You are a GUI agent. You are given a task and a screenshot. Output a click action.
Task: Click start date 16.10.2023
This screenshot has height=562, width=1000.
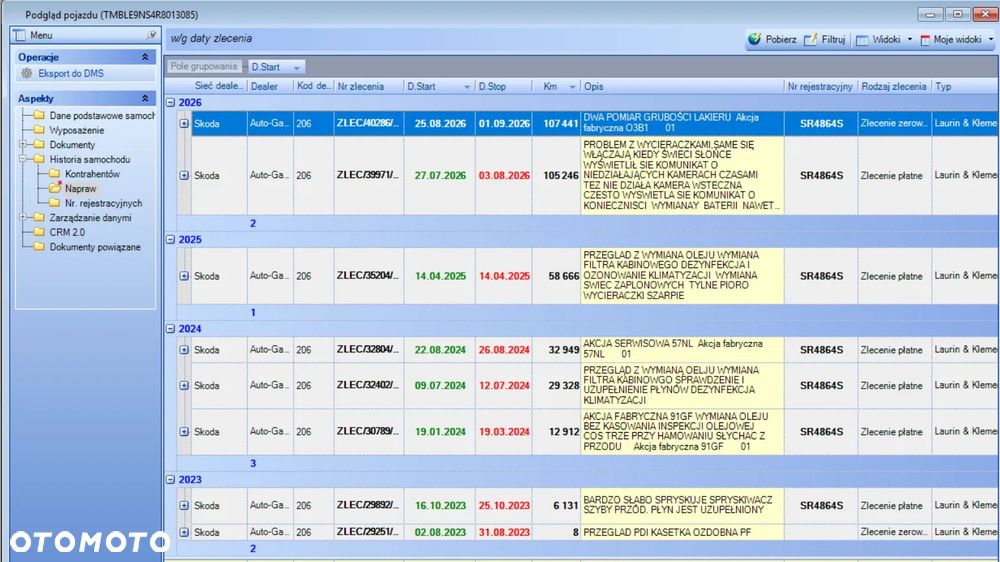[x=440, y=505]
